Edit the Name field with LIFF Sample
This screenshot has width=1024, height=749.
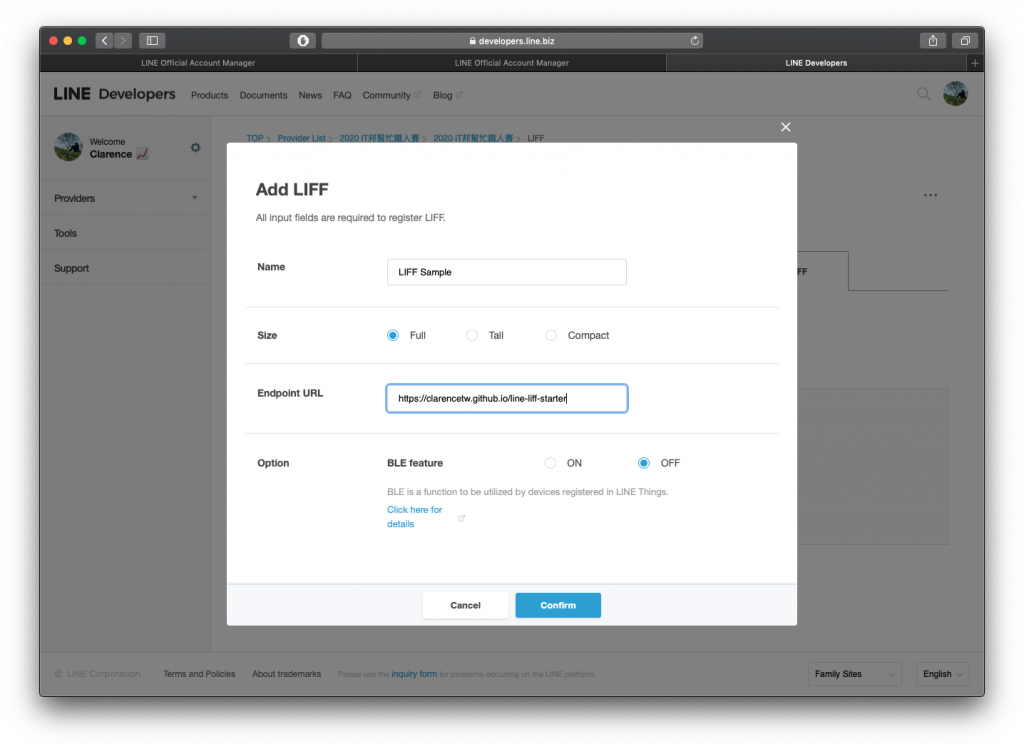pyautogui.click(x=507, y=272)
